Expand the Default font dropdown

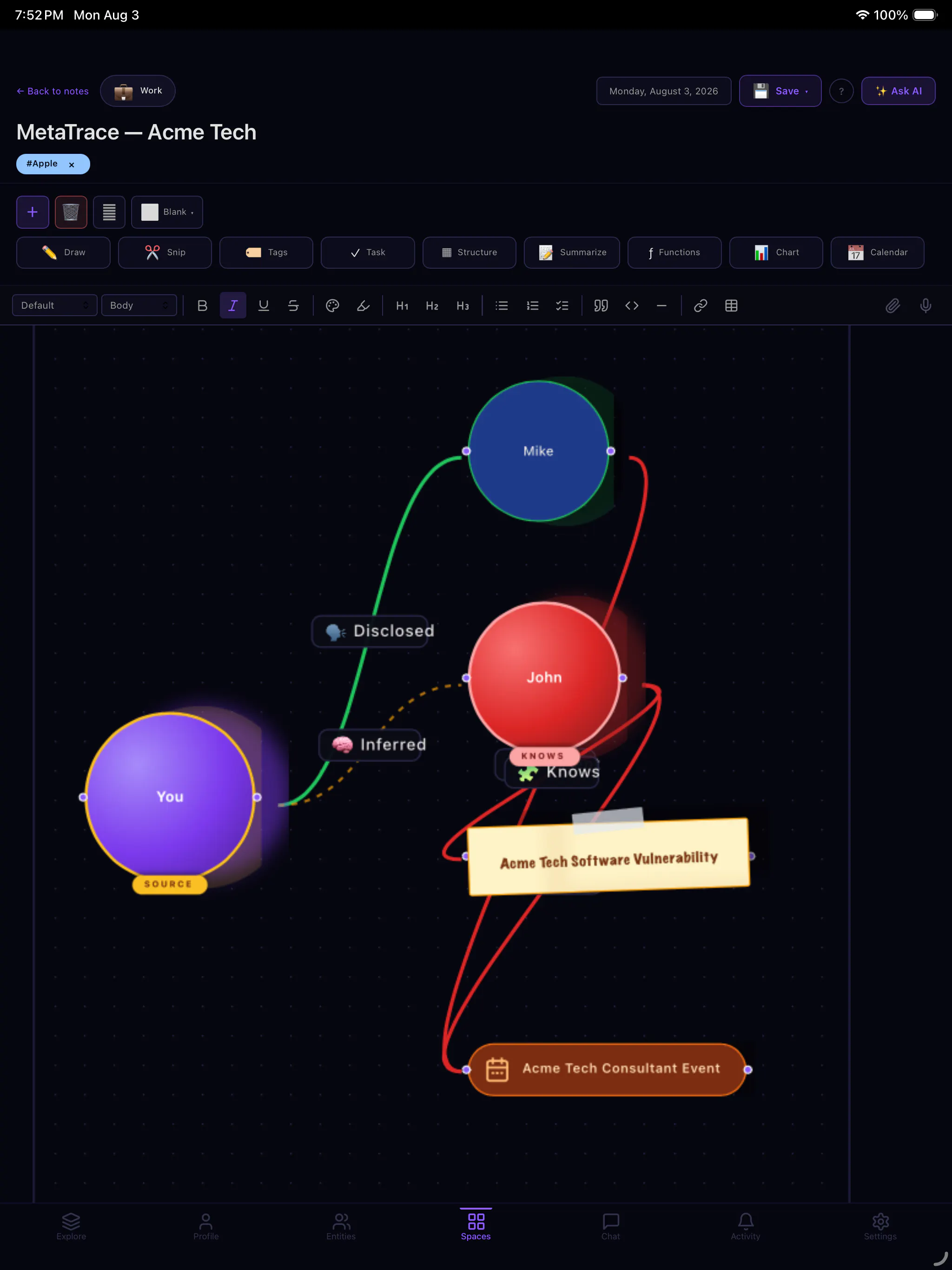[x=54, y=305]
